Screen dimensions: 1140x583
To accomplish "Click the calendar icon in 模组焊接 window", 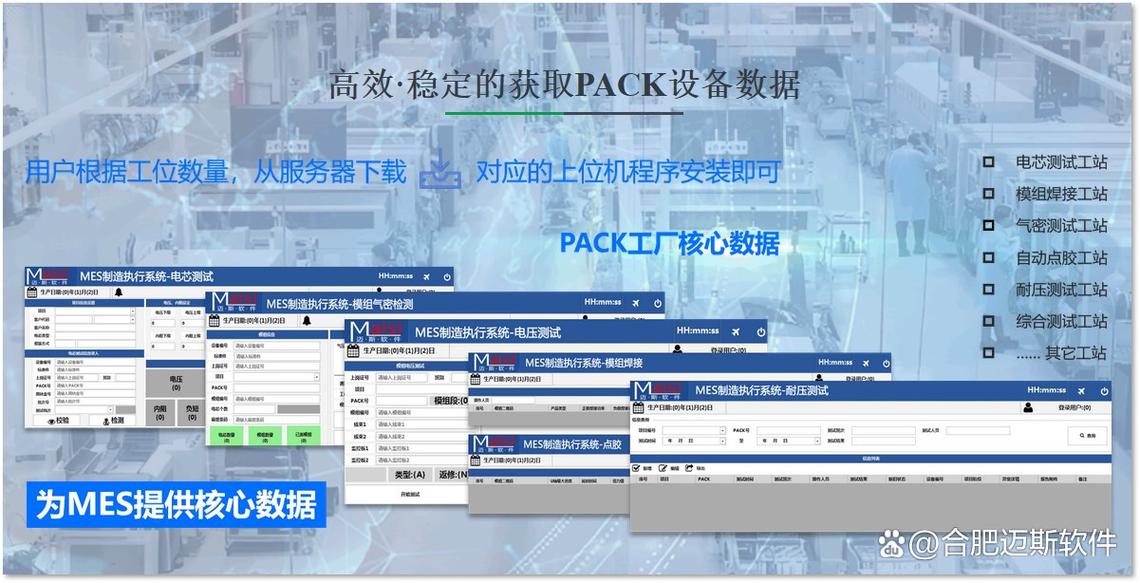I will click(x=475, y=379).
